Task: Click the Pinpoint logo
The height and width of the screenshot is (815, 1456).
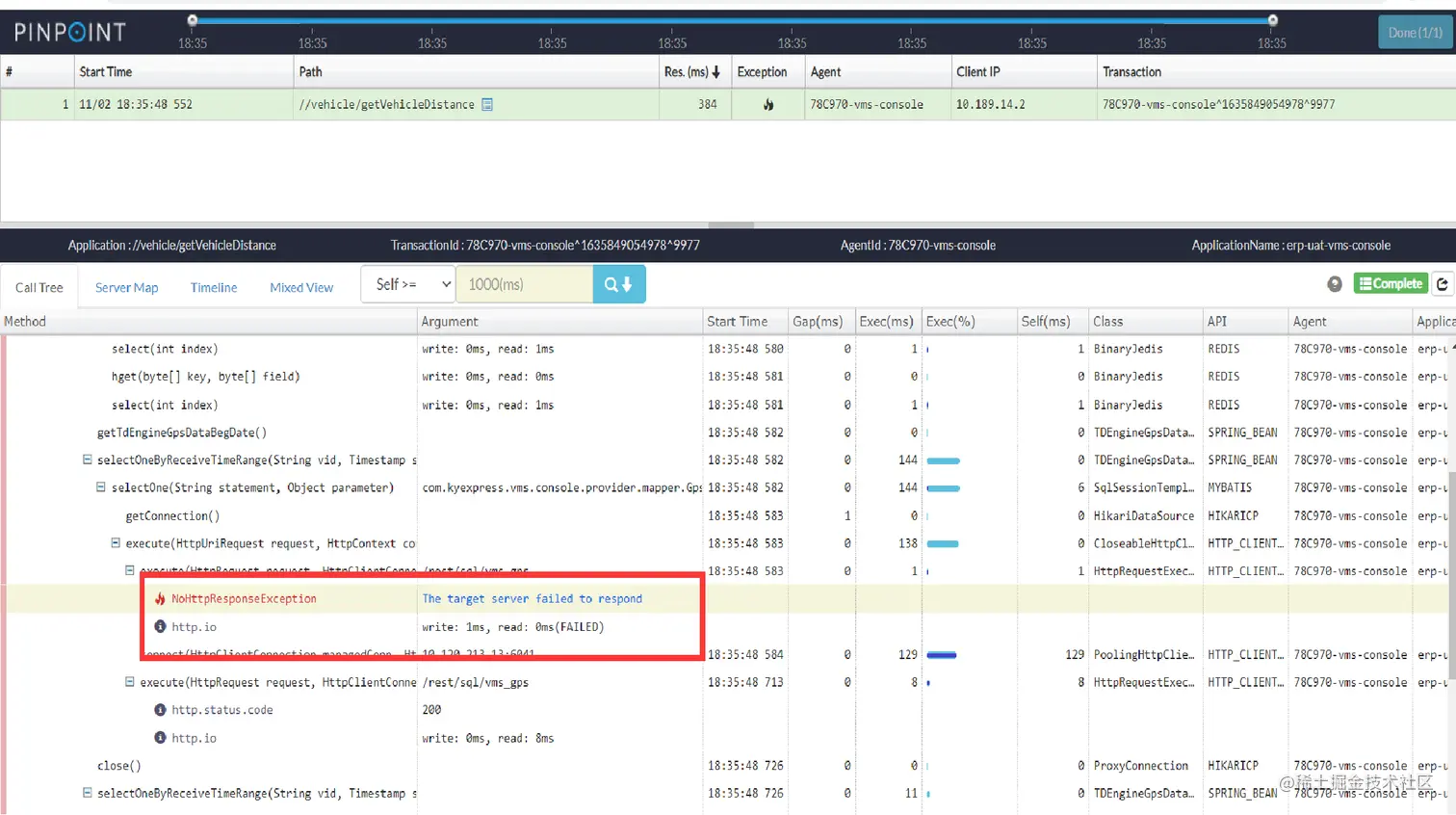Action: point(70,33)
